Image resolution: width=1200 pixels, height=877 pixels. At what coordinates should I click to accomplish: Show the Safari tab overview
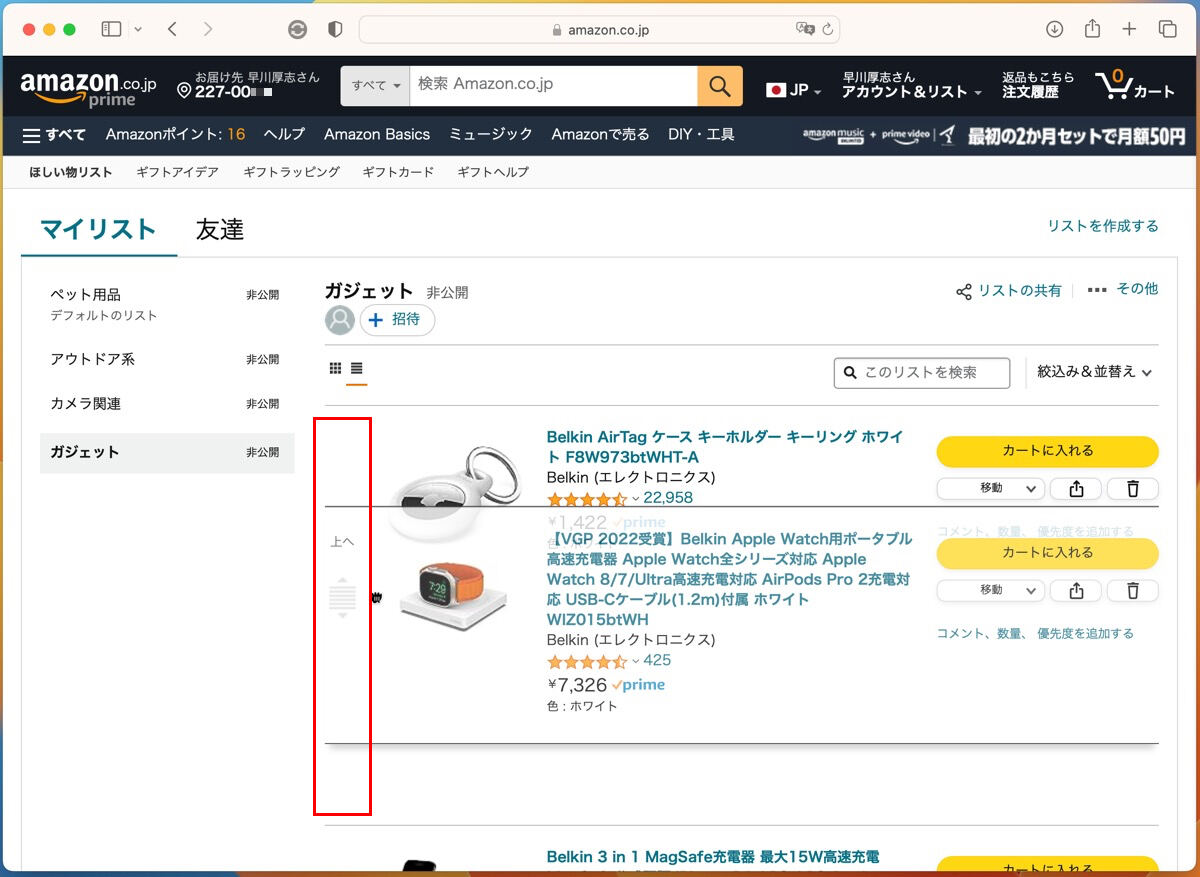1167,29
